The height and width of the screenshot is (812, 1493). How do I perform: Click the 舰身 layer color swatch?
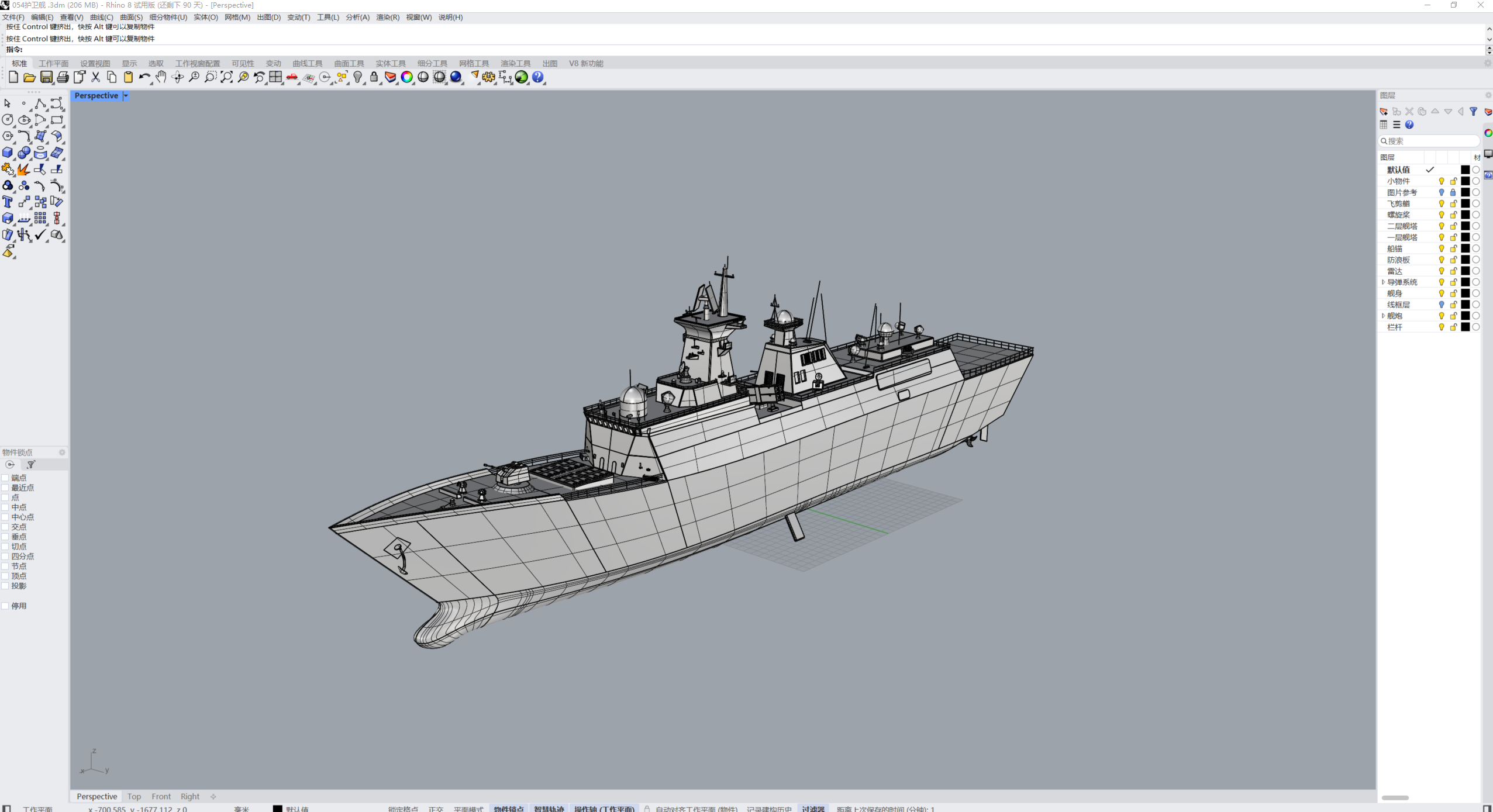click(x=1466, y=293)
